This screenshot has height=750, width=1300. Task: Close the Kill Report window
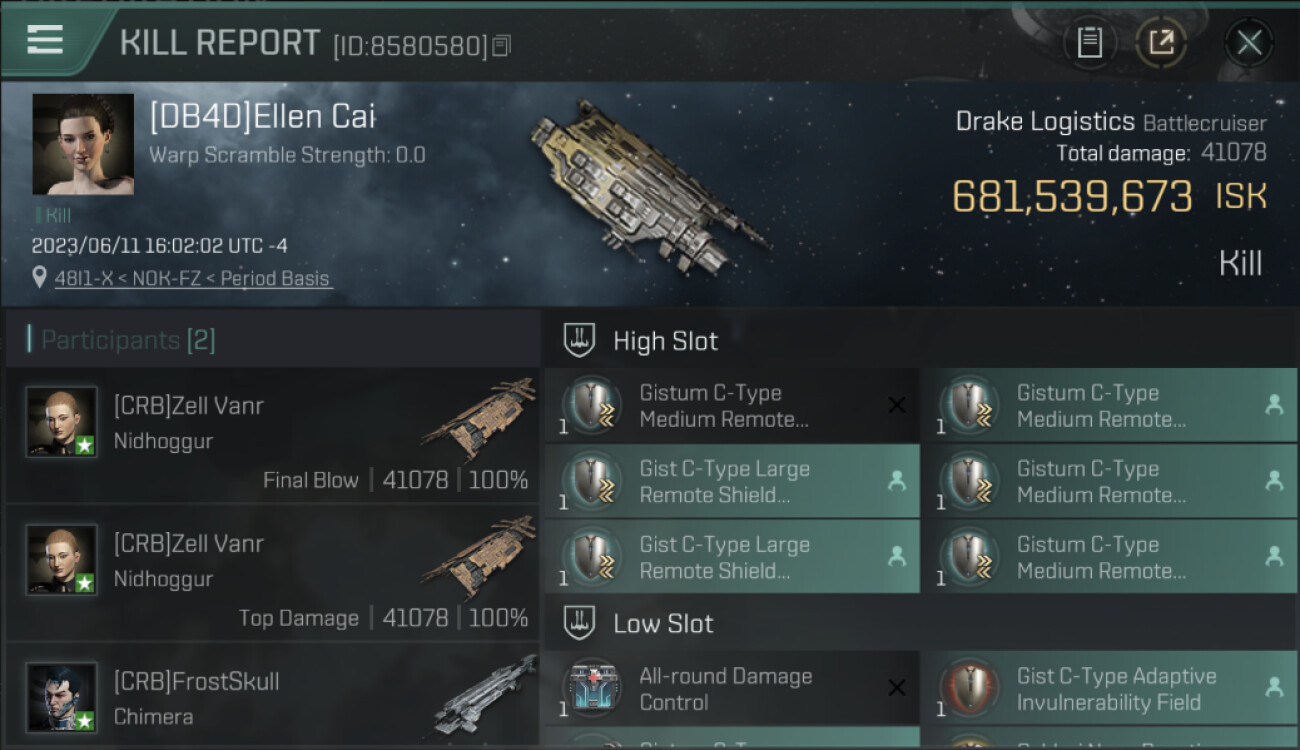pyautogui.click(x=1249, y=42)
